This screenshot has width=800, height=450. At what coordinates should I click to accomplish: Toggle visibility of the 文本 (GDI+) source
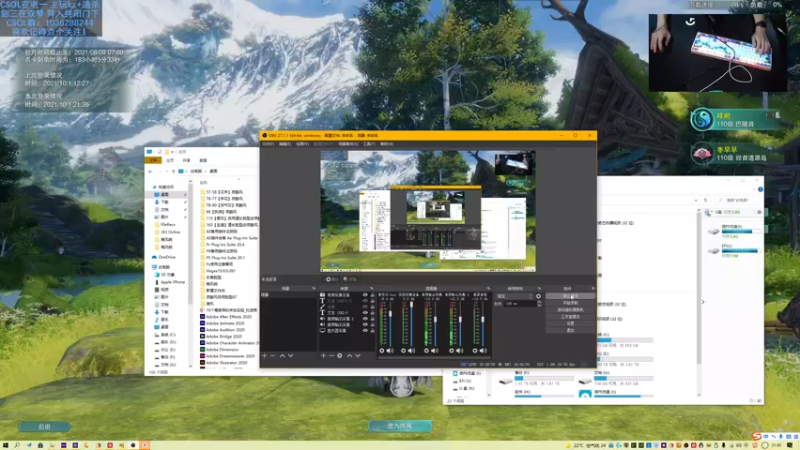coord(365,312)
